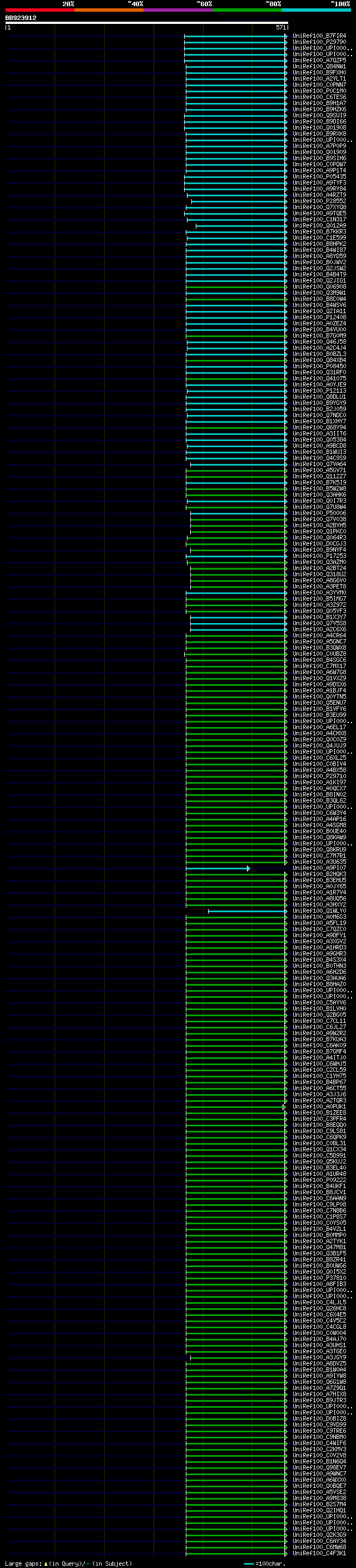Open hit UniRef100_Q84NW1
This screenshot has width=356, height=1568.
pyautogui.click(x=319, y=66)
